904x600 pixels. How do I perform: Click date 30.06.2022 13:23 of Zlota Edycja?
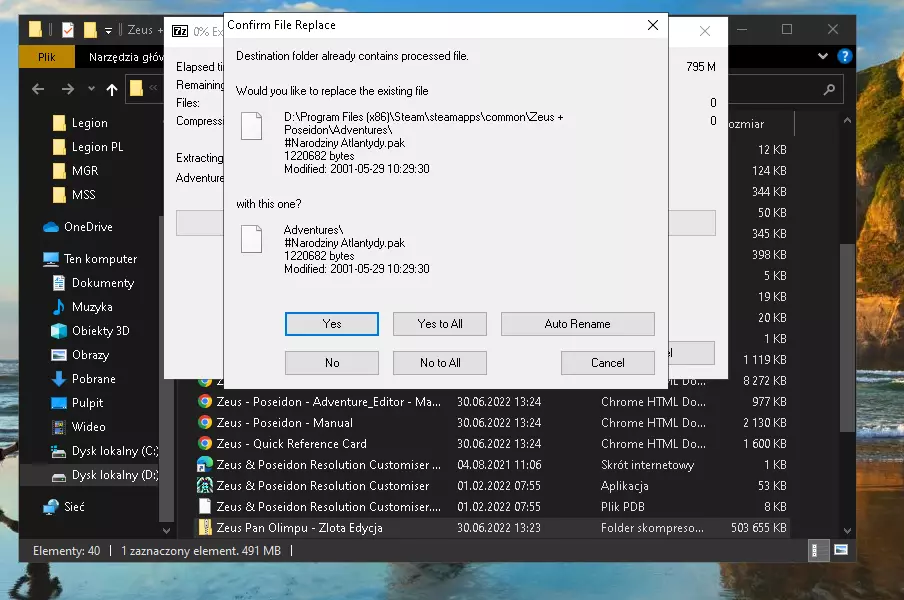pyautogui.click(x=499, y=527)
